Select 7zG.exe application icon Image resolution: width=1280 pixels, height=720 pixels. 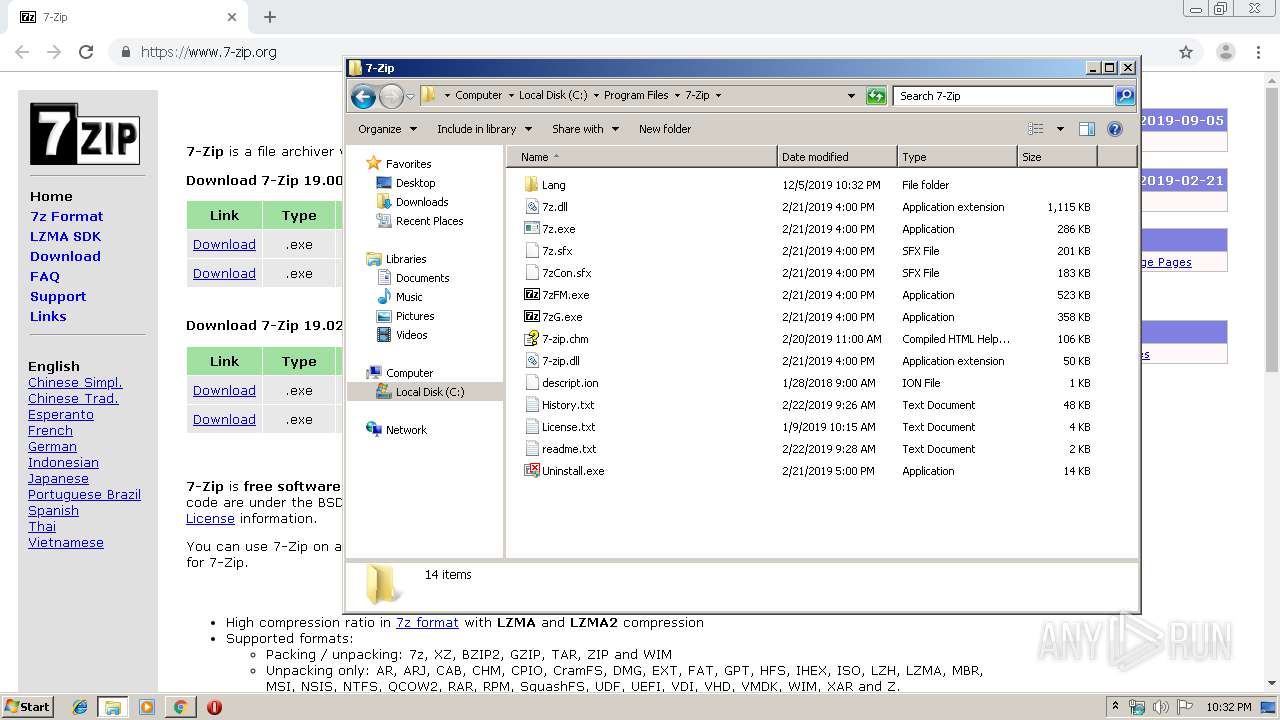531,317
